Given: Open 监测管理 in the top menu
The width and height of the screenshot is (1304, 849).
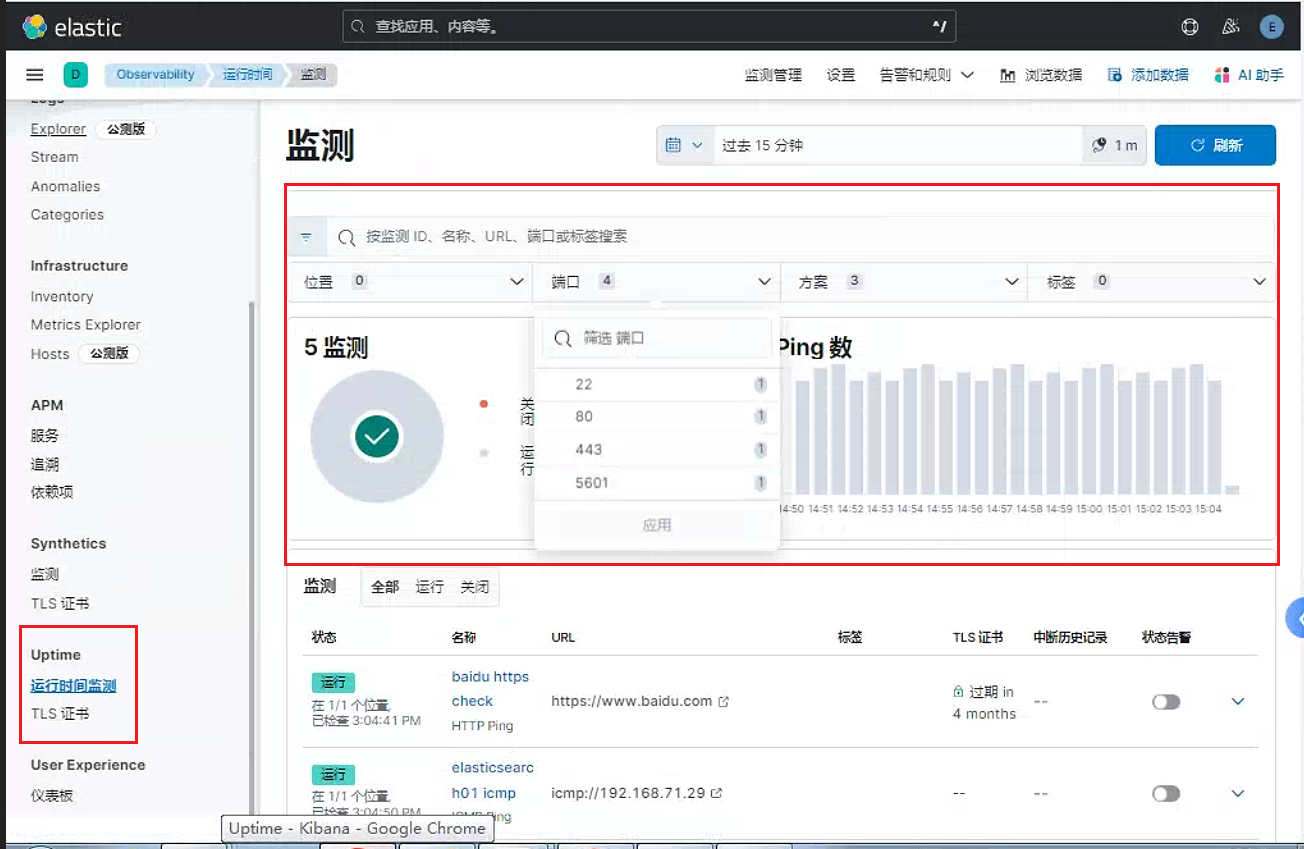Looking at the screenshot, I should point(773,75).
